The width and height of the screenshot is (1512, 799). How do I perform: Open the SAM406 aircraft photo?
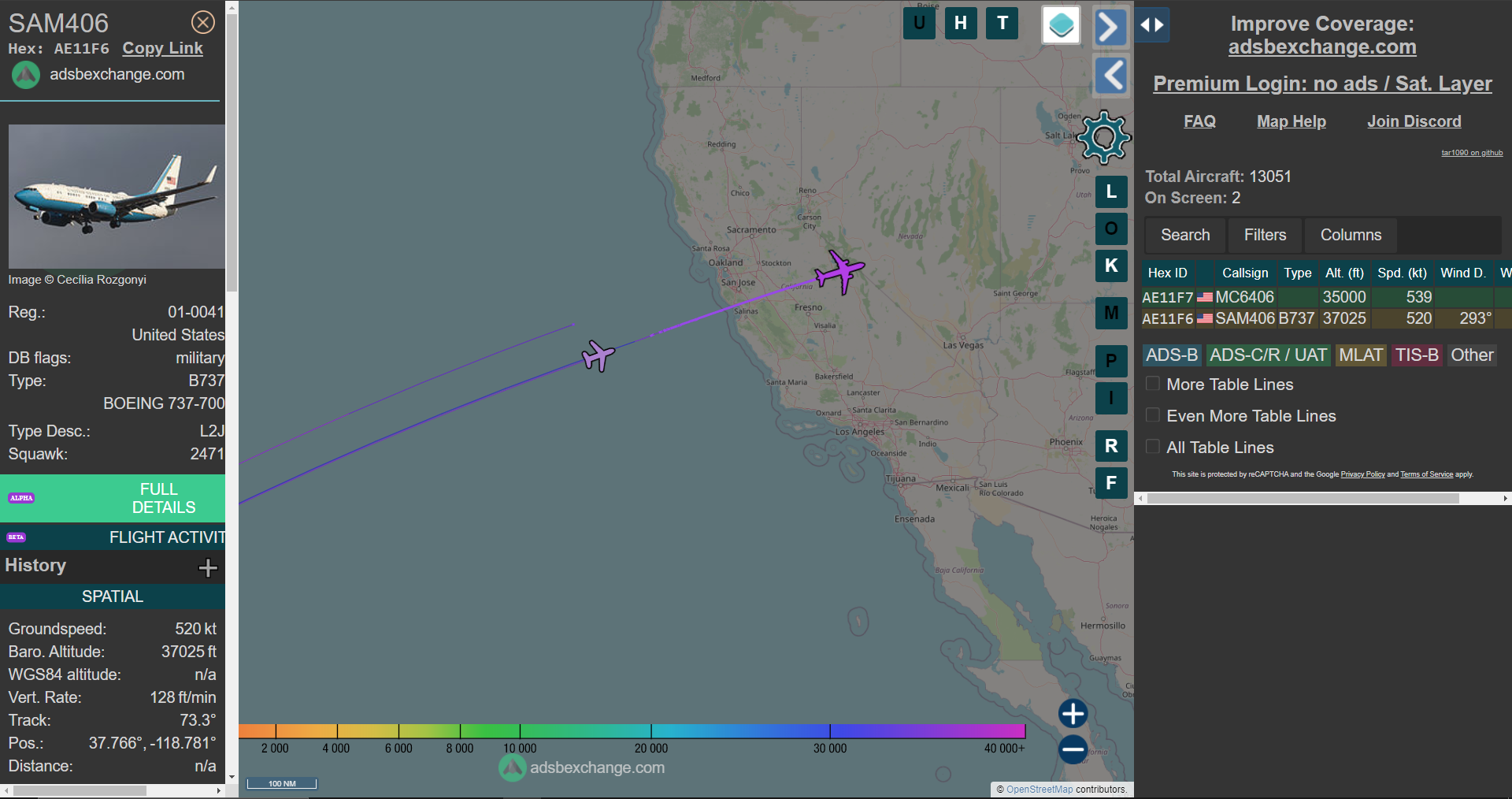click(117, 196)
